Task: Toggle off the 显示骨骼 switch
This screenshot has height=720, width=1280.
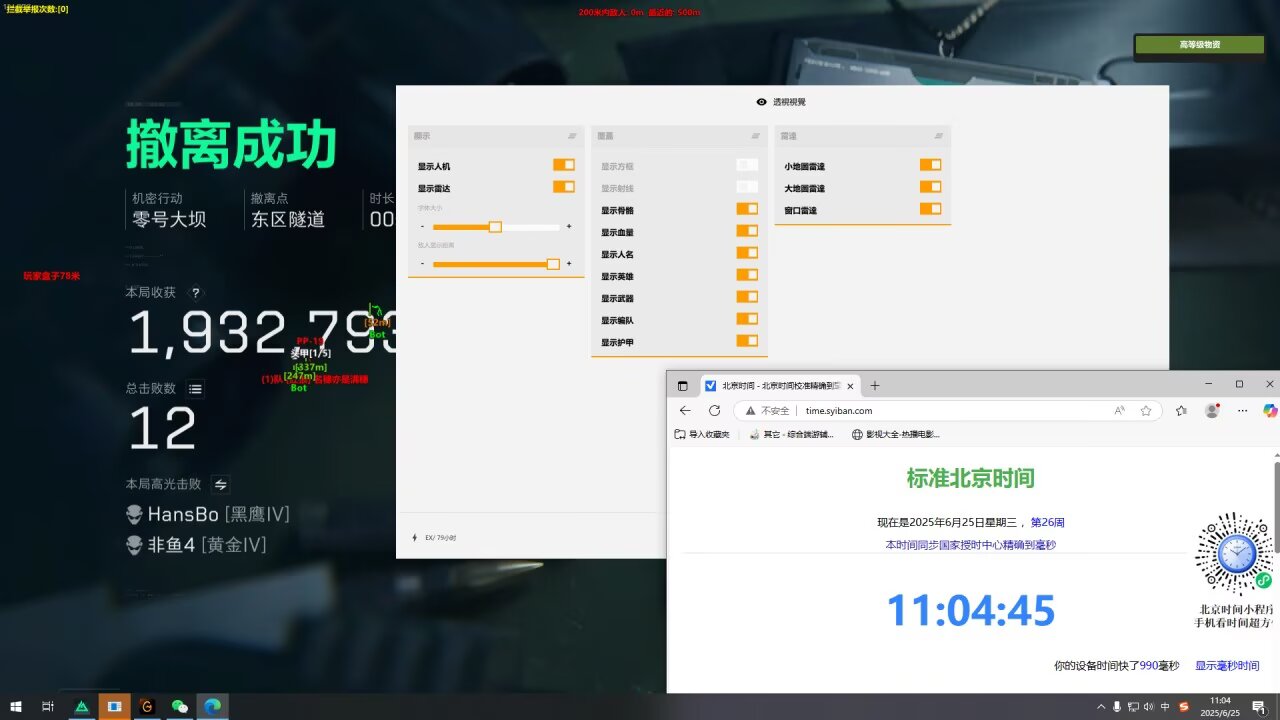Action: [x=747, y=209]
